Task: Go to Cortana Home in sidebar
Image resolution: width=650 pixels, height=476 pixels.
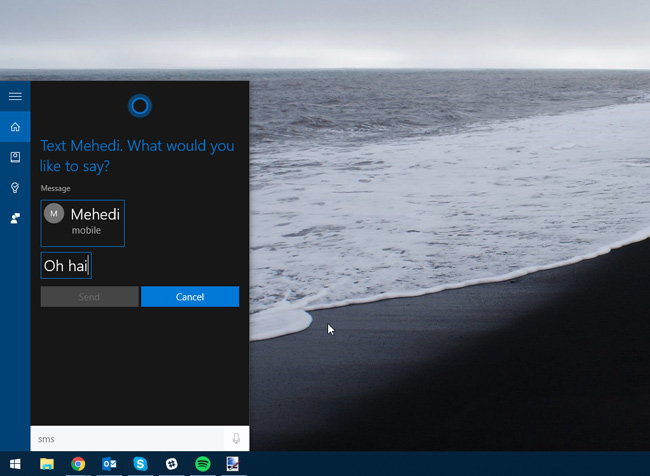Action: click(15, 127)
